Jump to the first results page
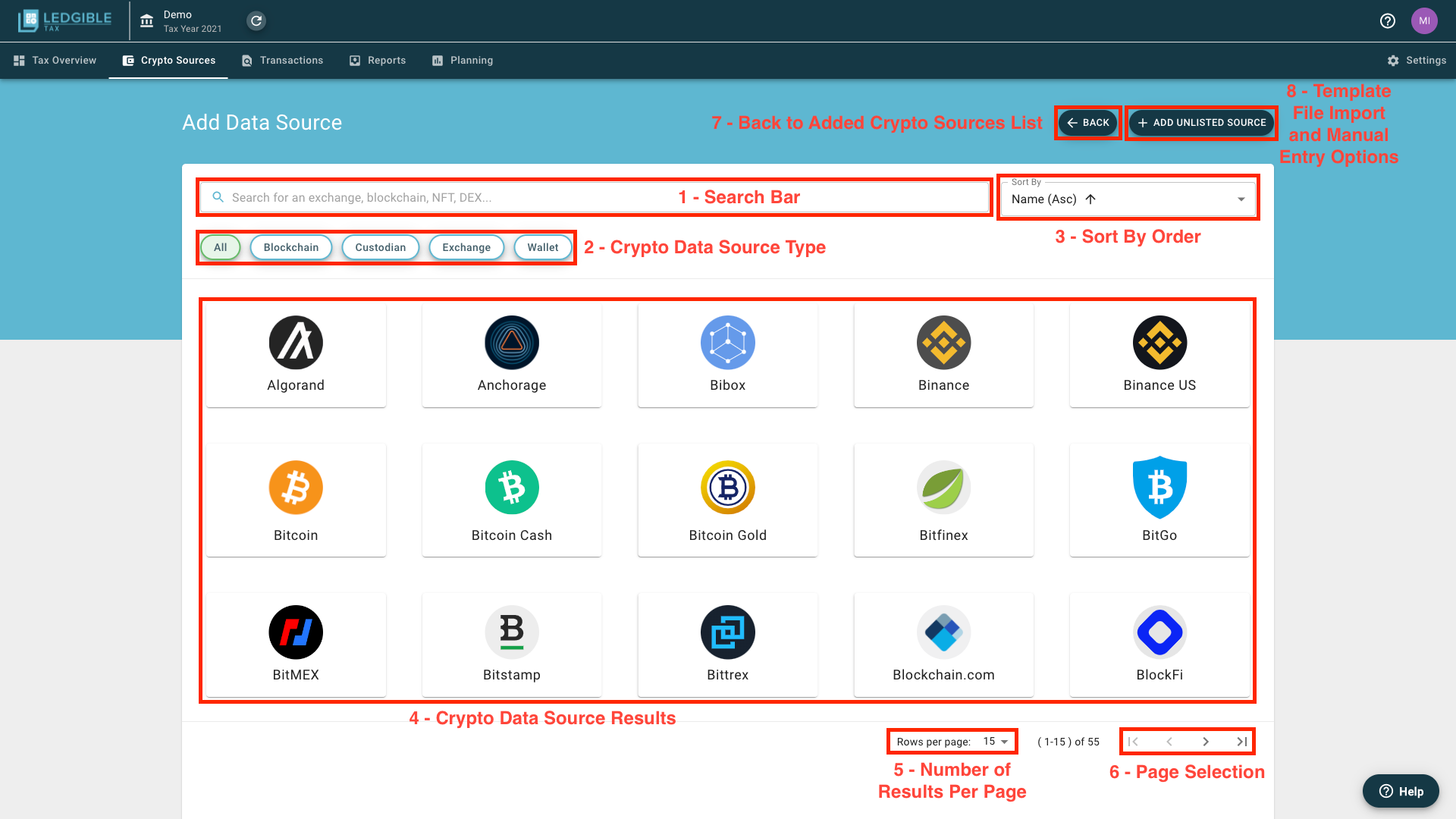Image resolution: width=1456 pixels, height=819 pixels. tap(1133, 742)
